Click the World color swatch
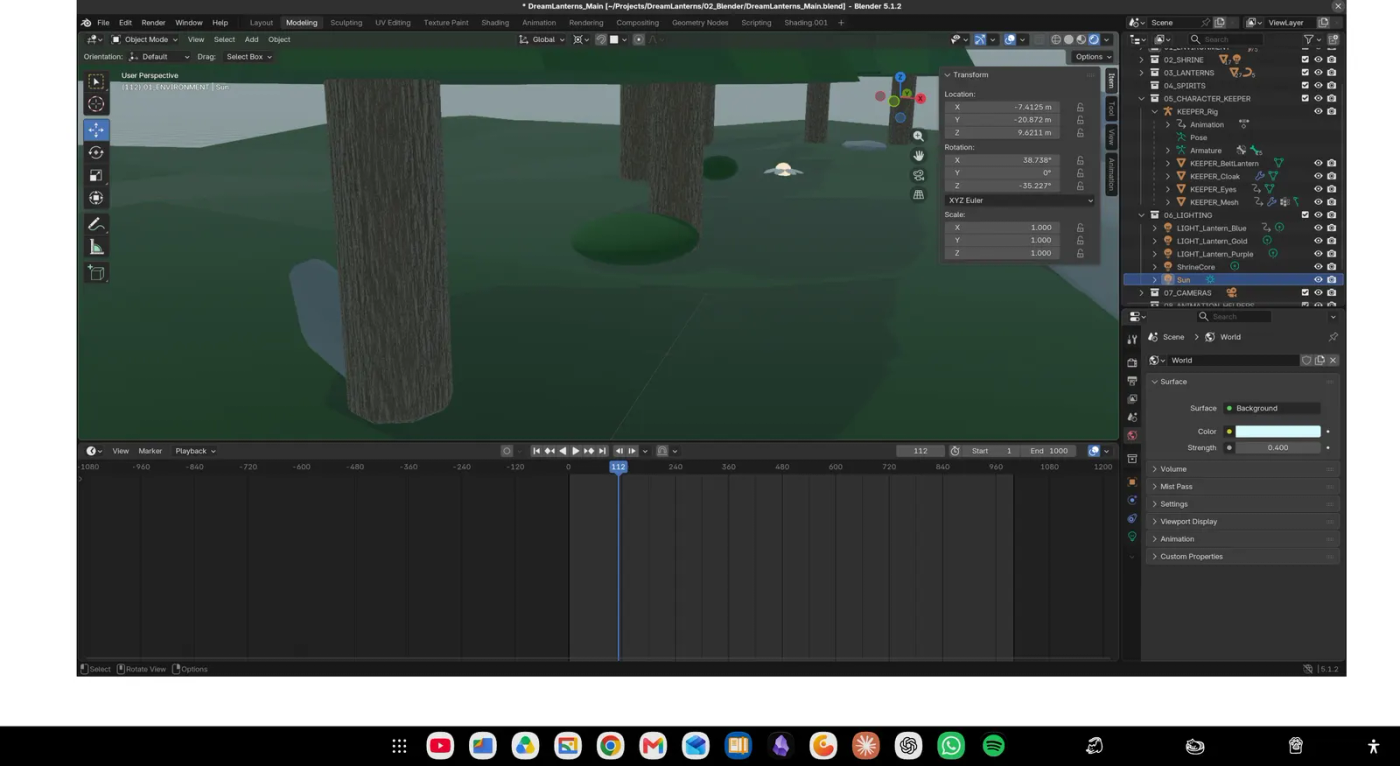Viewport: 1400px width, 766px height. pos(1278,432)
